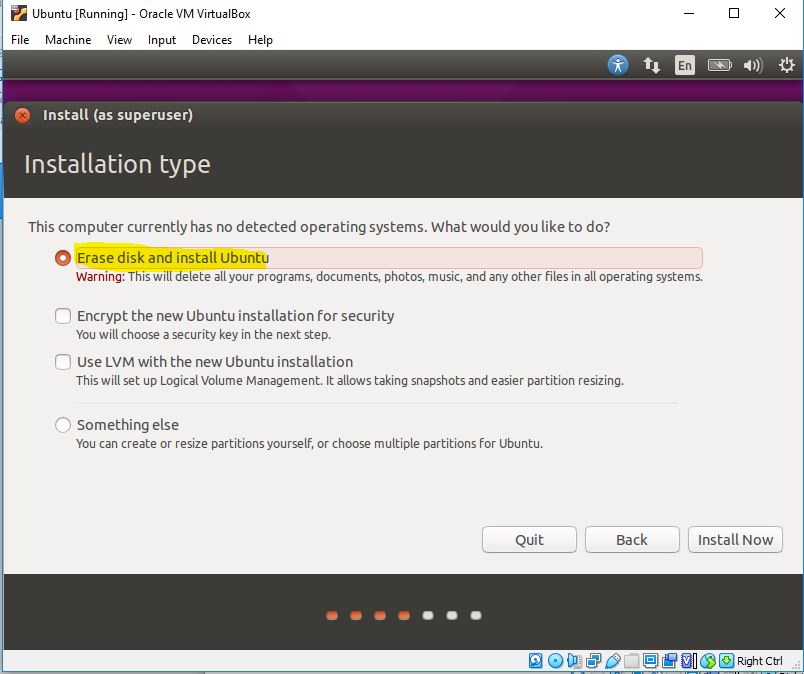The width and height of the screenshot is (804, 674).
Task: Select the Something else partitioning option
Action: (62, 424)
